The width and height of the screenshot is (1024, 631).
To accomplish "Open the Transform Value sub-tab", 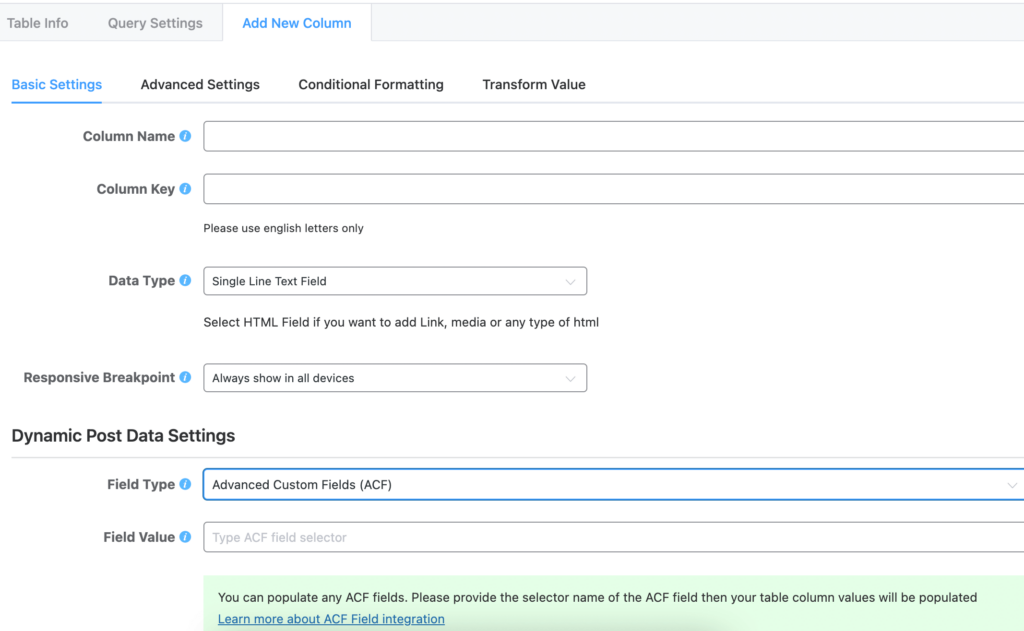I will point(534,84).
